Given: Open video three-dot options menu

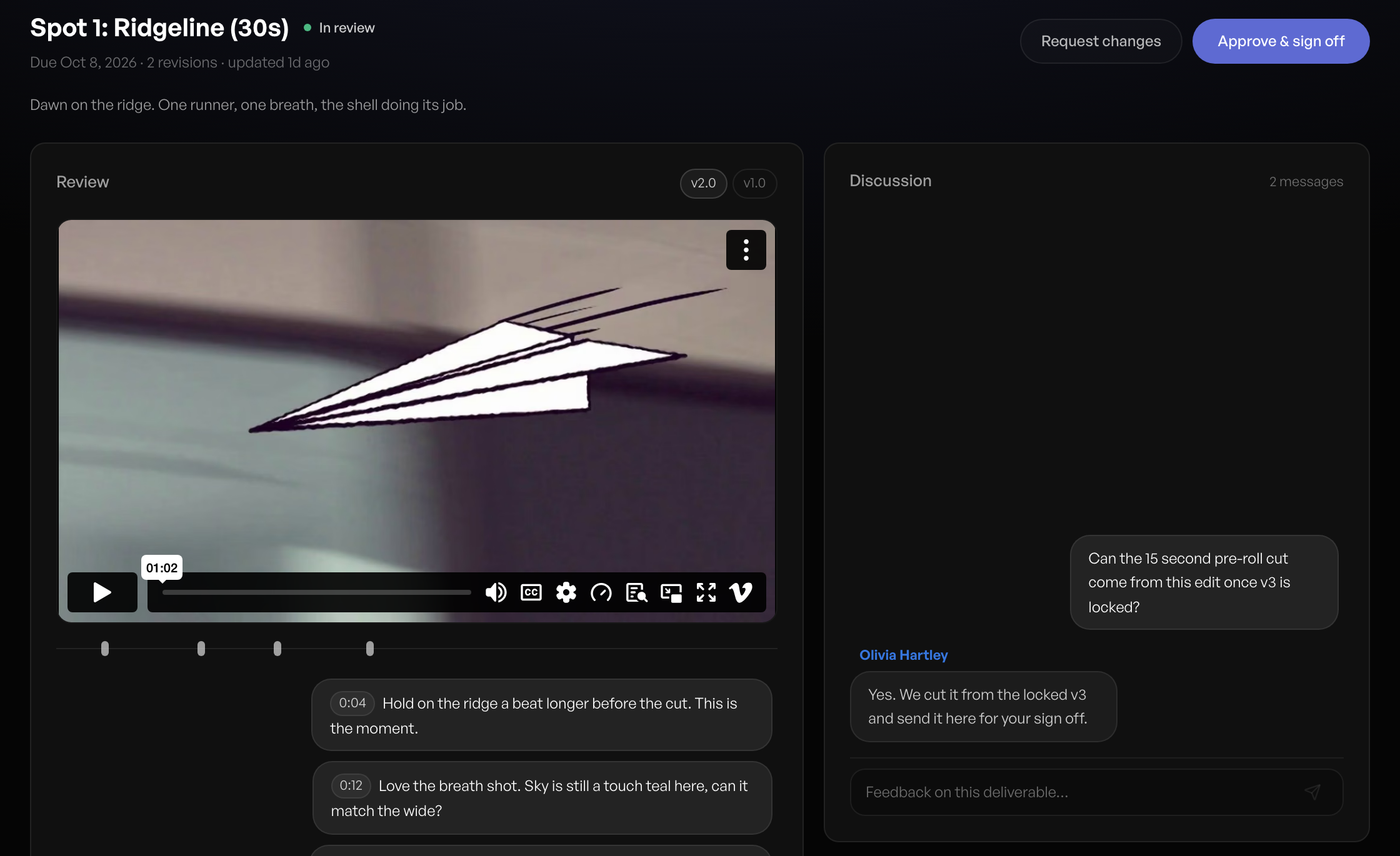Looking at the screenshot, I should [746, 250].
